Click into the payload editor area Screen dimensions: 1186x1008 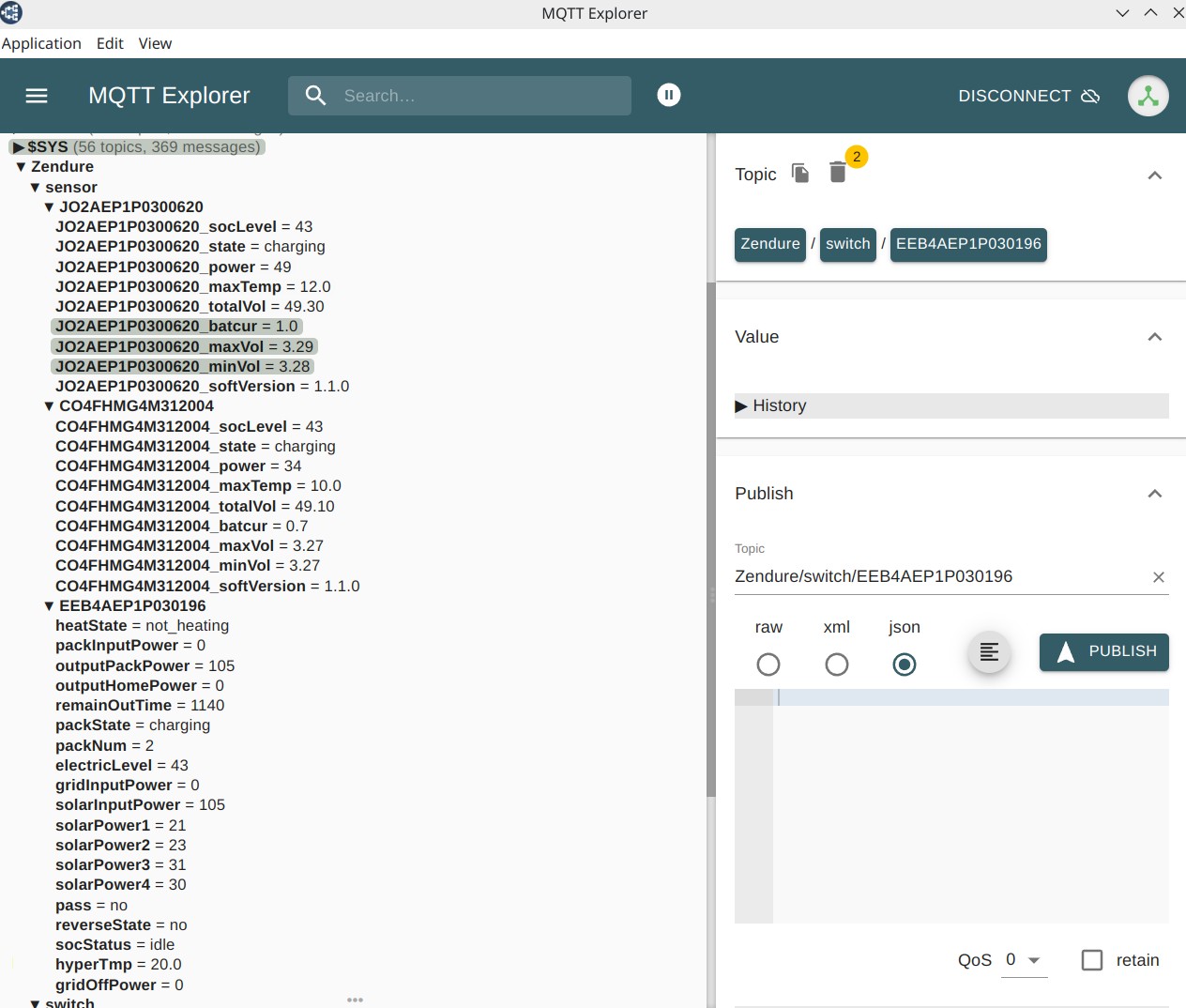971,807
